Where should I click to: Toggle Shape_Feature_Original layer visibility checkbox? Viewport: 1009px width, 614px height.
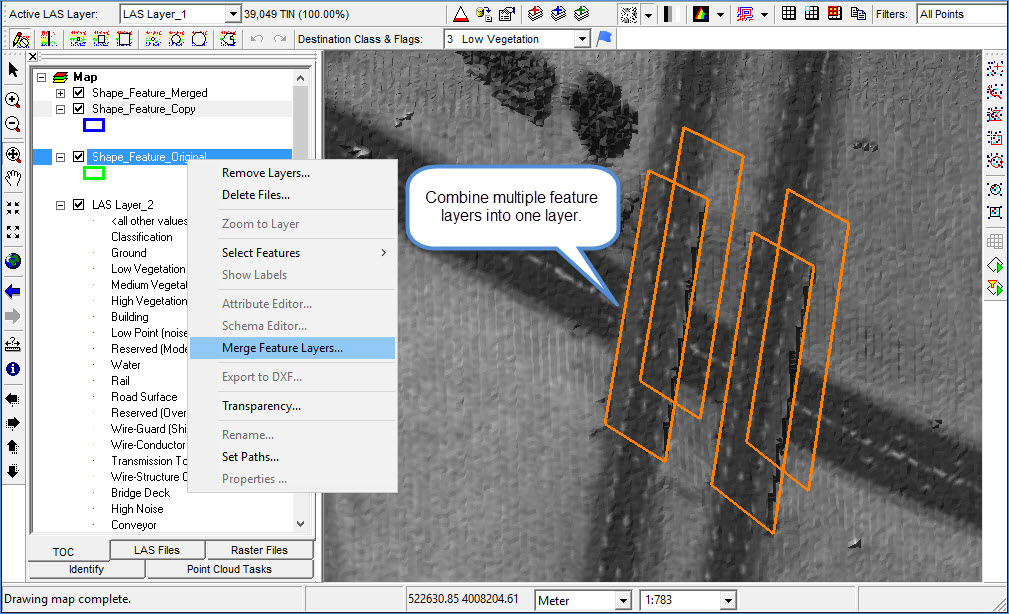pyautogui.click(x=79, y=156)
